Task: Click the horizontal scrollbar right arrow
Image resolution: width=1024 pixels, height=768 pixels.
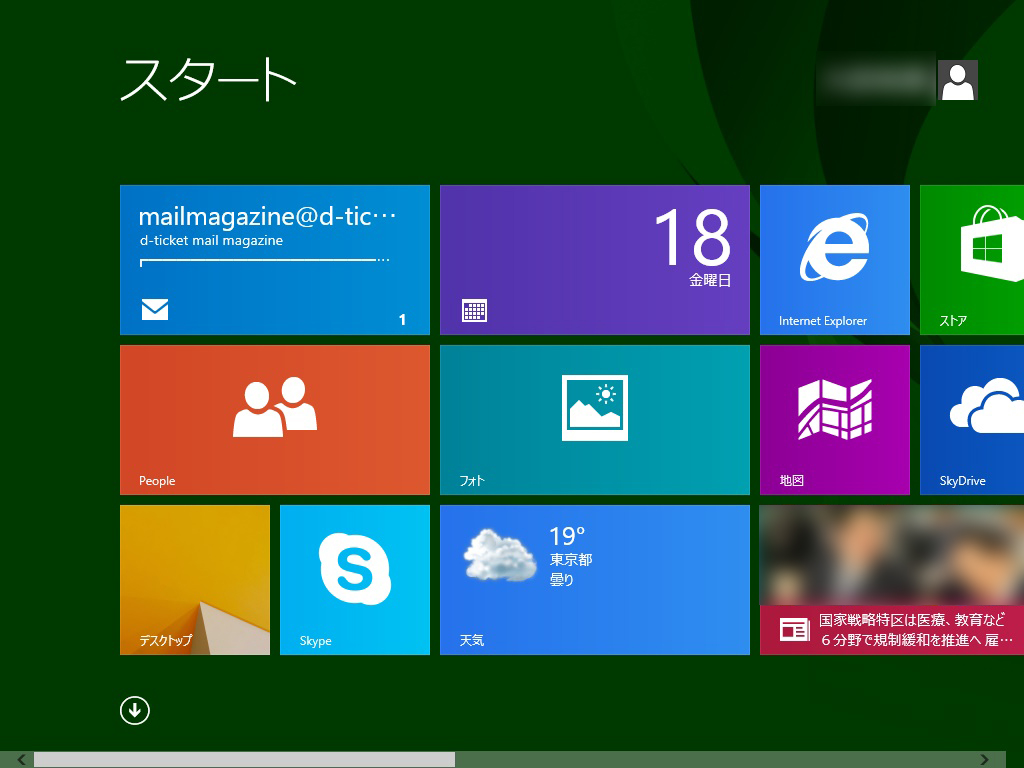Action: click(984, 760)
